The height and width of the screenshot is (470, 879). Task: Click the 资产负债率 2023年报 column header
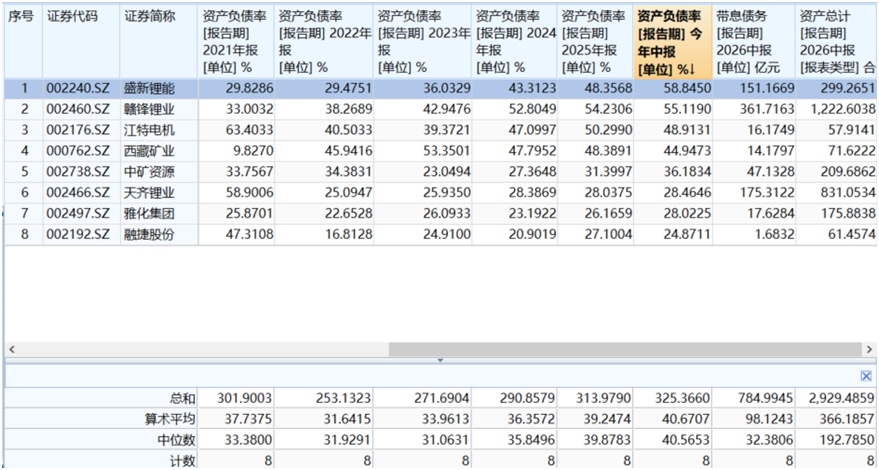(x=423, y=42)
